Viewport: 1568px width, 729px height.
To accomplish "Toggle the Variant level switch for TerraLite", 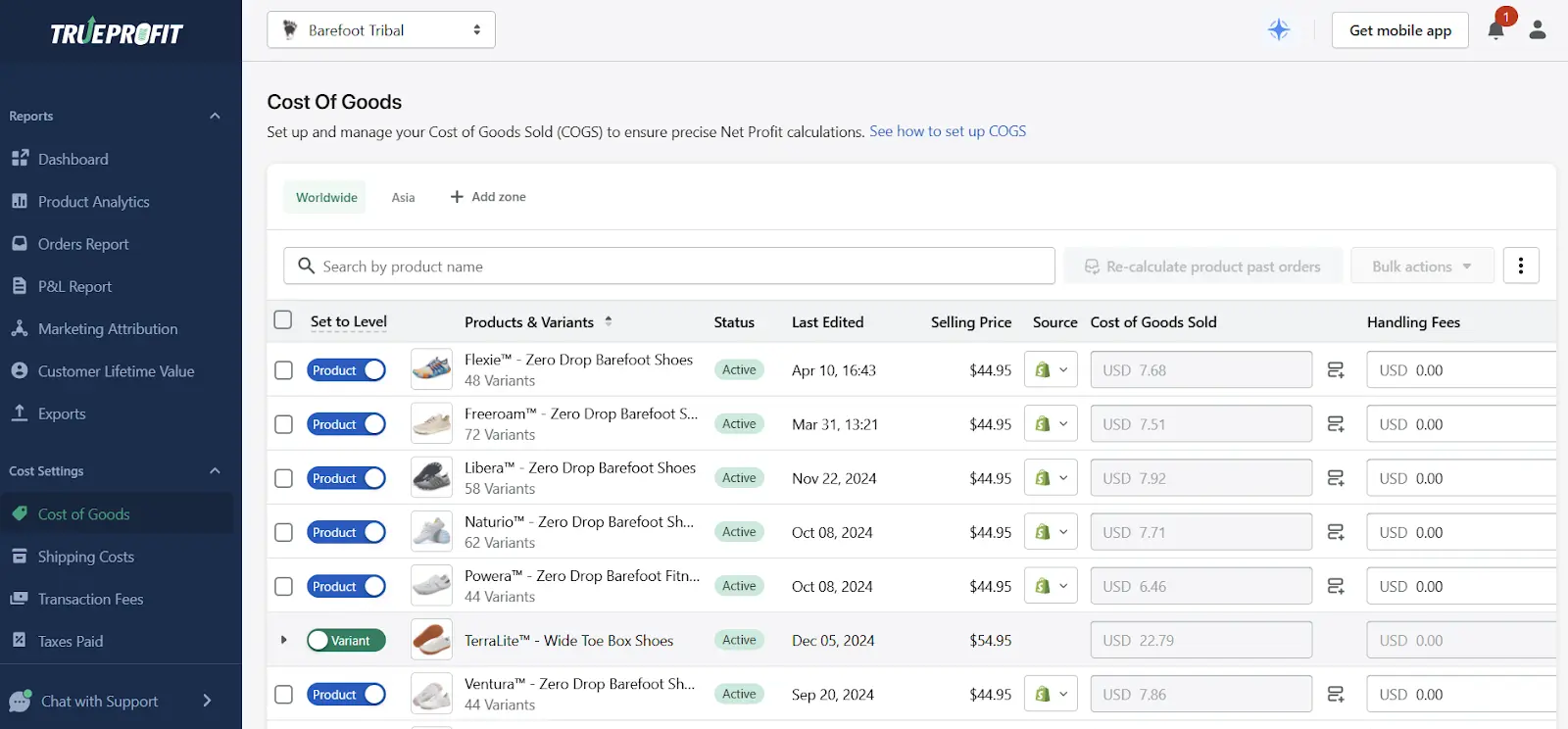I will click(x=346, y=640).
